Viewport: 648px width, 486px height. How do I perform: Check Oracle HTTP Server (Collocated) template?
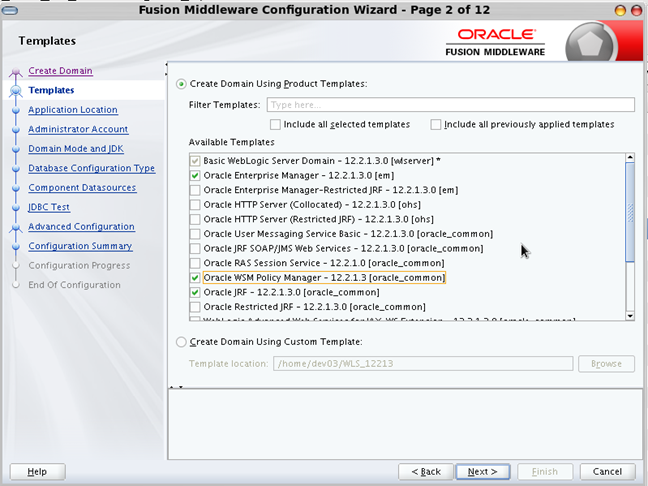(x=195, y=205)
